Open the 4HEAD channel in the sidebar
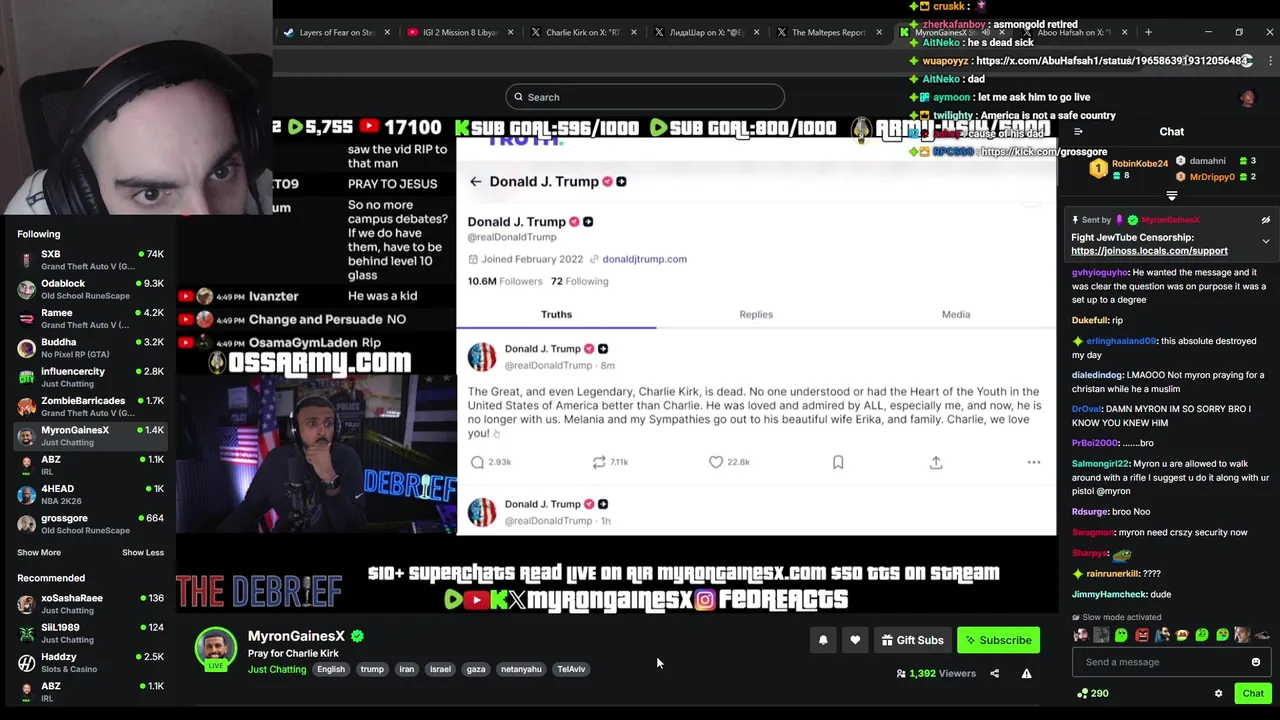1280x720 pixels. (x=90, y=494)
